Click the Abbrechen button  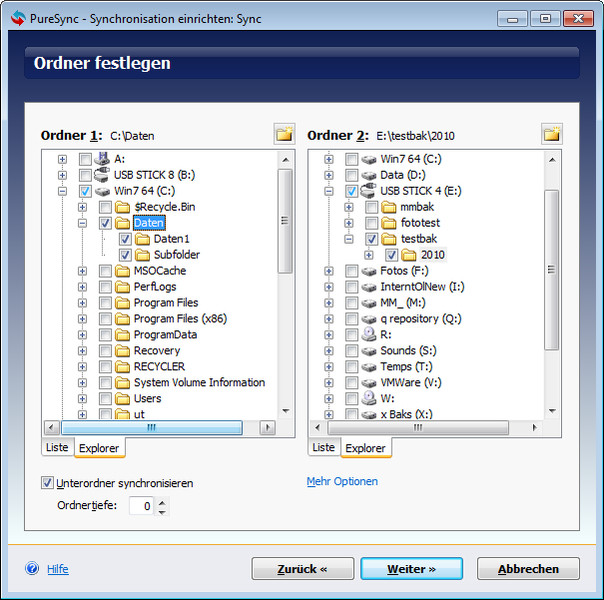click(528, 569)
